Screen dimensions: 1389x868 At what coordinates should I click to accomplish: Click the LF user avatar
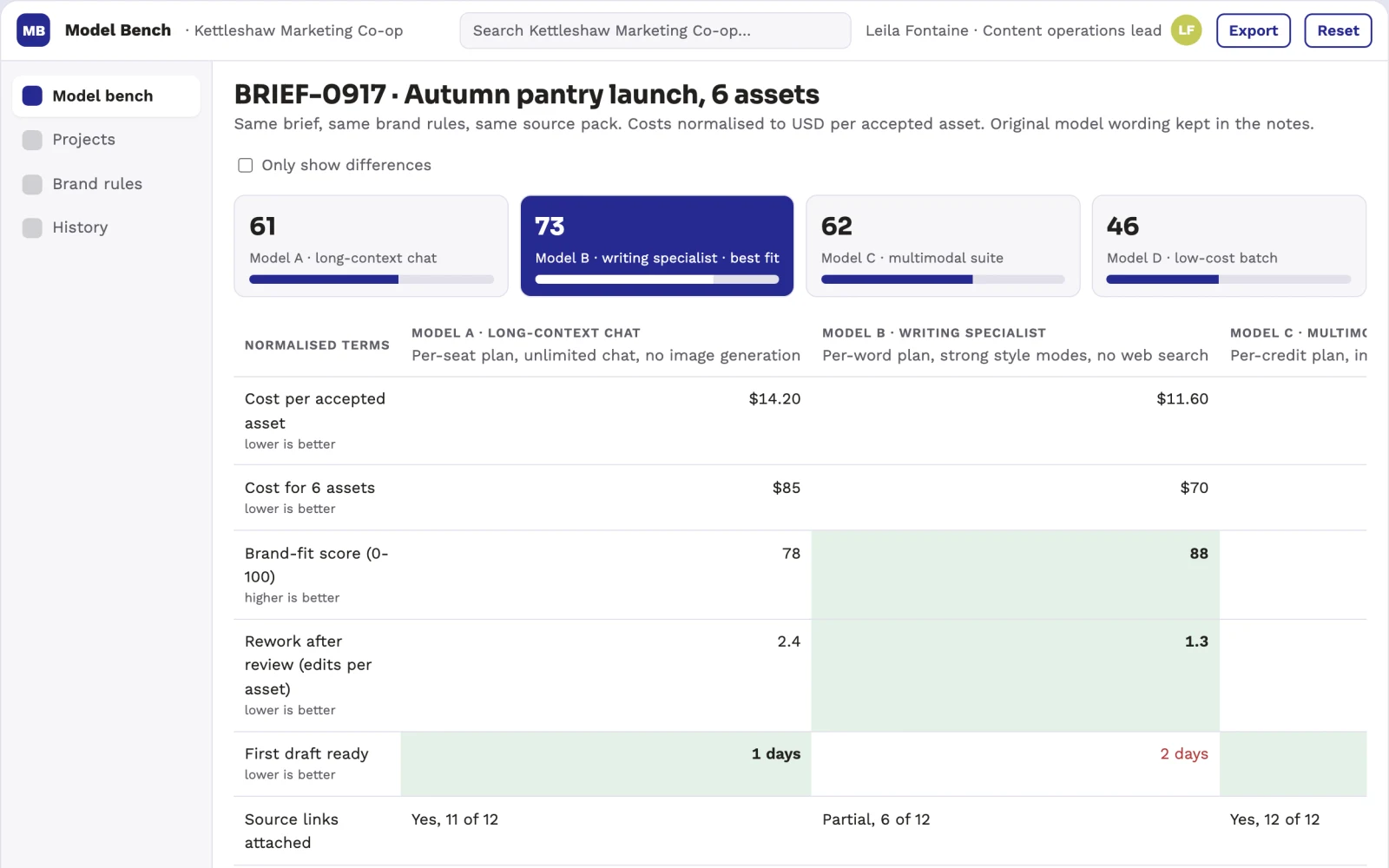coord(1186,30)
